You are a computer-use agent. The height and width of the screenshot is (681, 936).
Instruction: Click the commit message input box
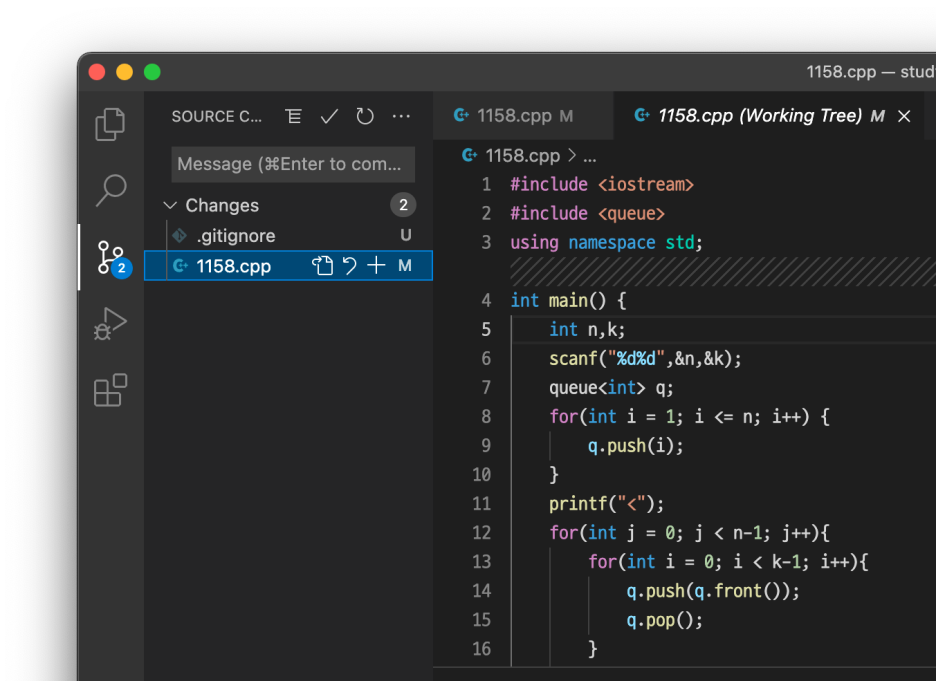[293, 164]
